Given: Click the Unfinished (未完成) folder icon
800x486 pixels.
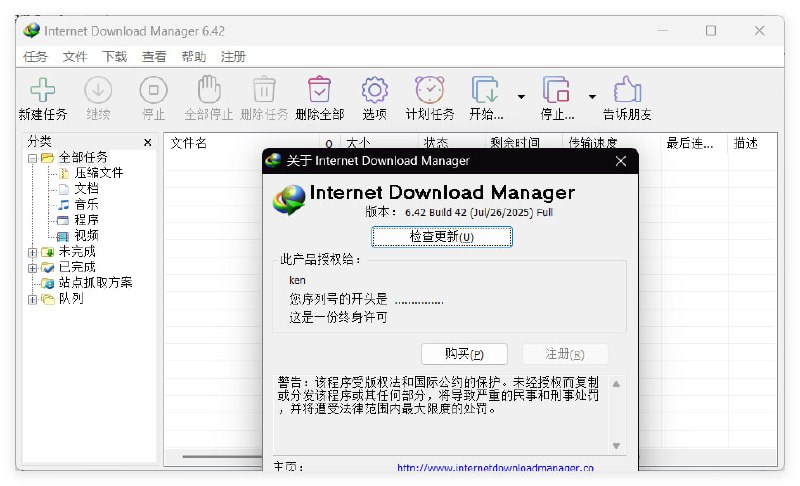Looking at the screenshot, I should [47, 252].
